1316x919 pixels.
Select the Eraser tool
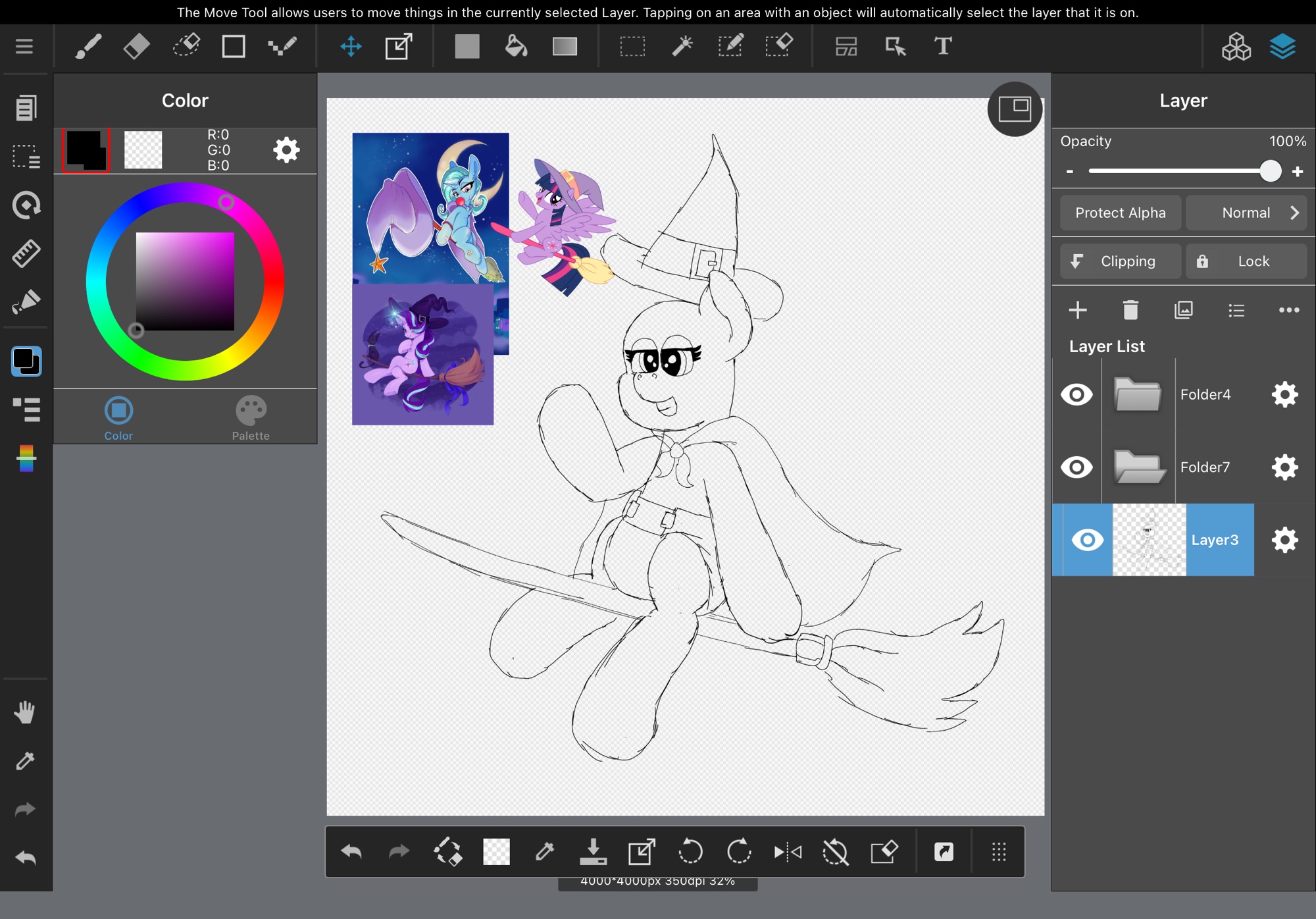pos(136,47)
